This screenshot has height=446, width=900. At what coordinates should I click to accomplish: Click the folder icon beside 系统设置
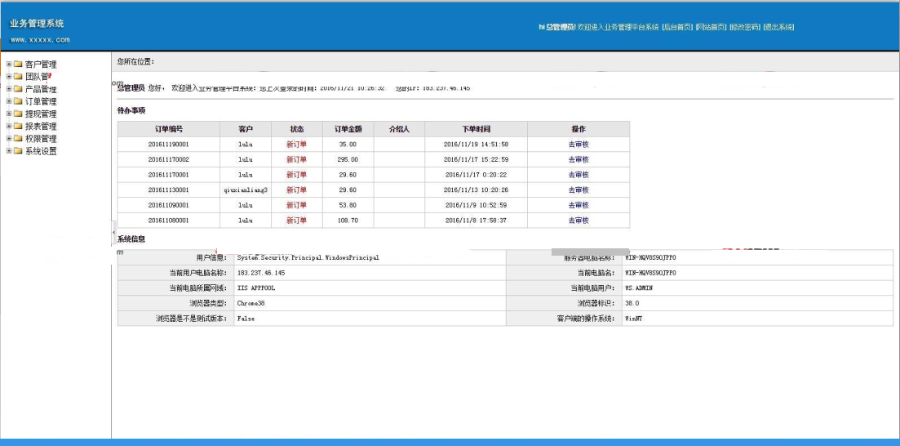[x=18, y=151]
